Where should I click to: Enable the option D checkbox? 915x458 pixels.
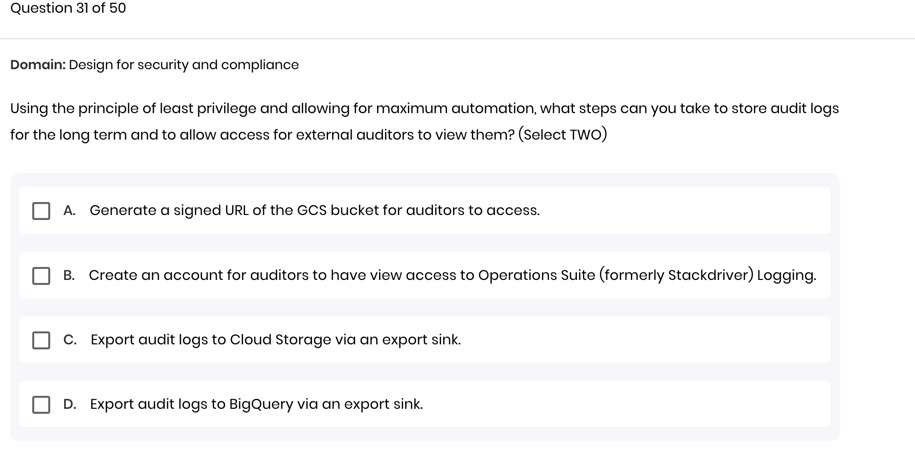coord(41,404)
